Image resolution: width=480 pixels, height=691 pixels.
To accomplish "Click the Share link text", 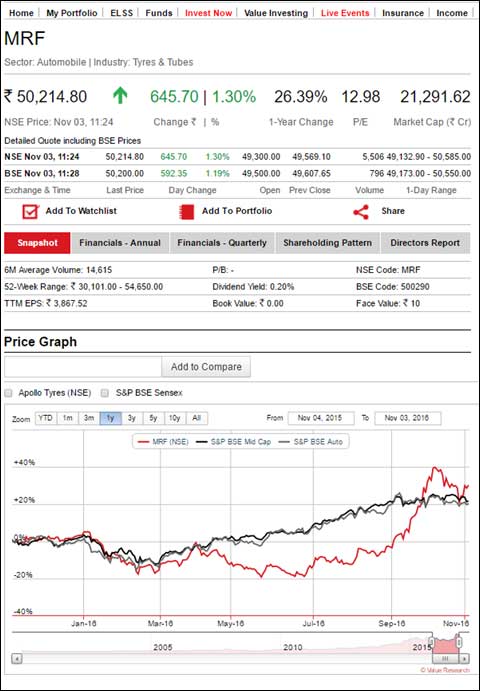I will coord(393,211).
